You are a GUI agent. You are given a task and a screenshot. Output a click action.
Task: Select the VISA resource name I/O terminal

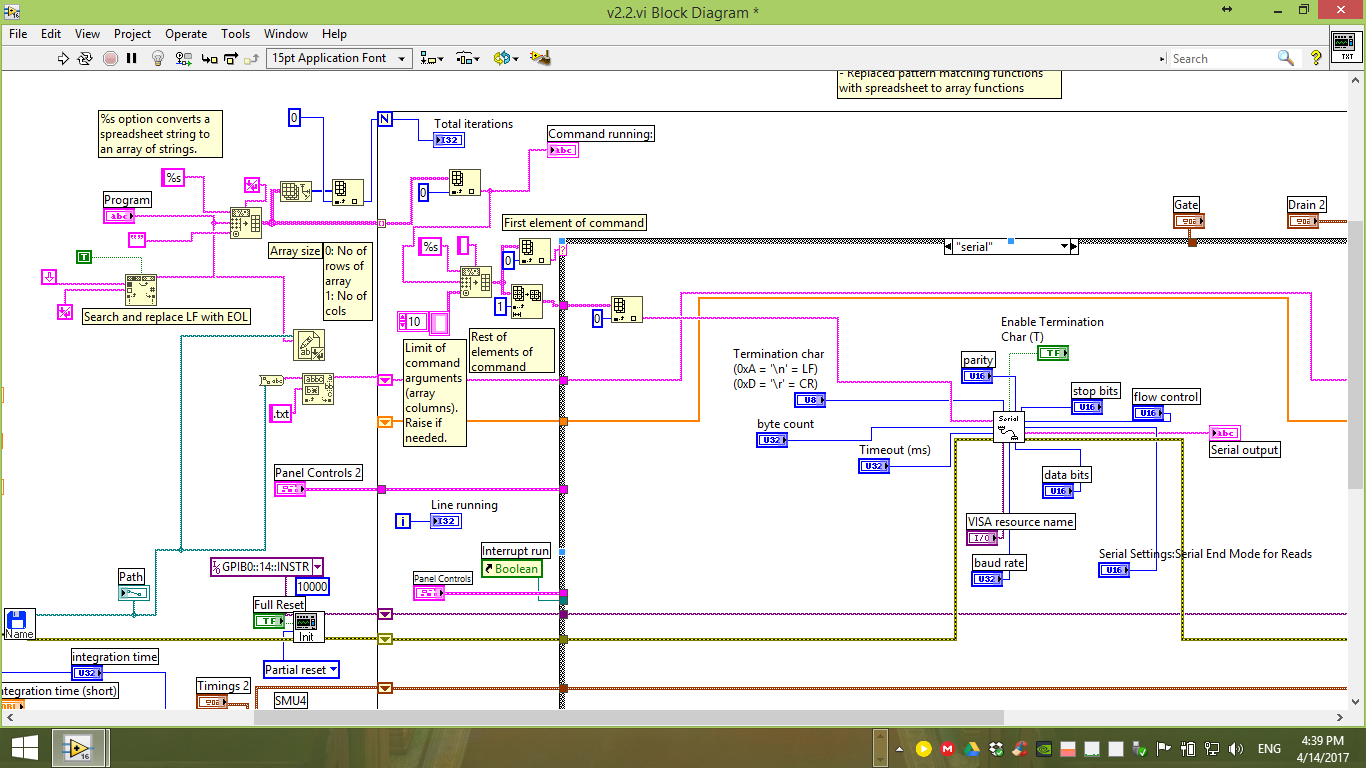(x=983, y=538)
